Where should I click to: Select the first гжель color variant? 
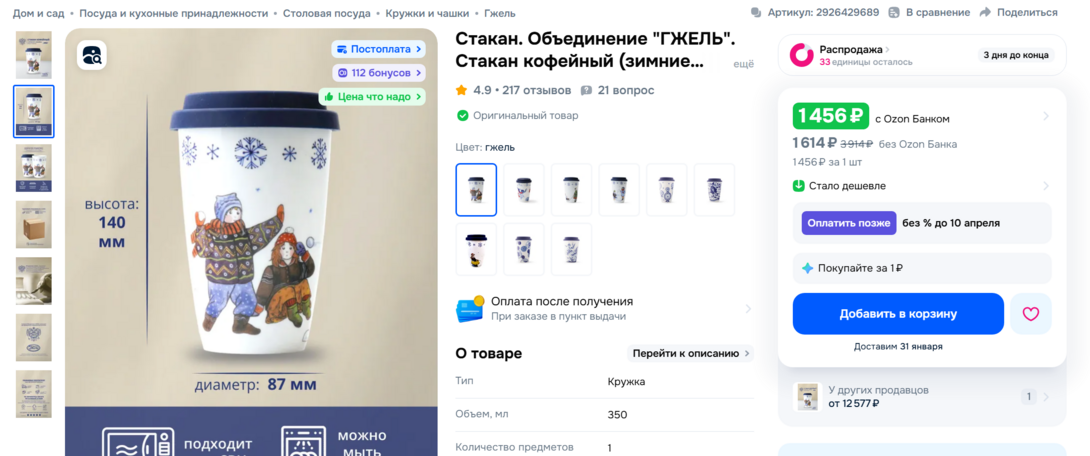tap(476, 190)
